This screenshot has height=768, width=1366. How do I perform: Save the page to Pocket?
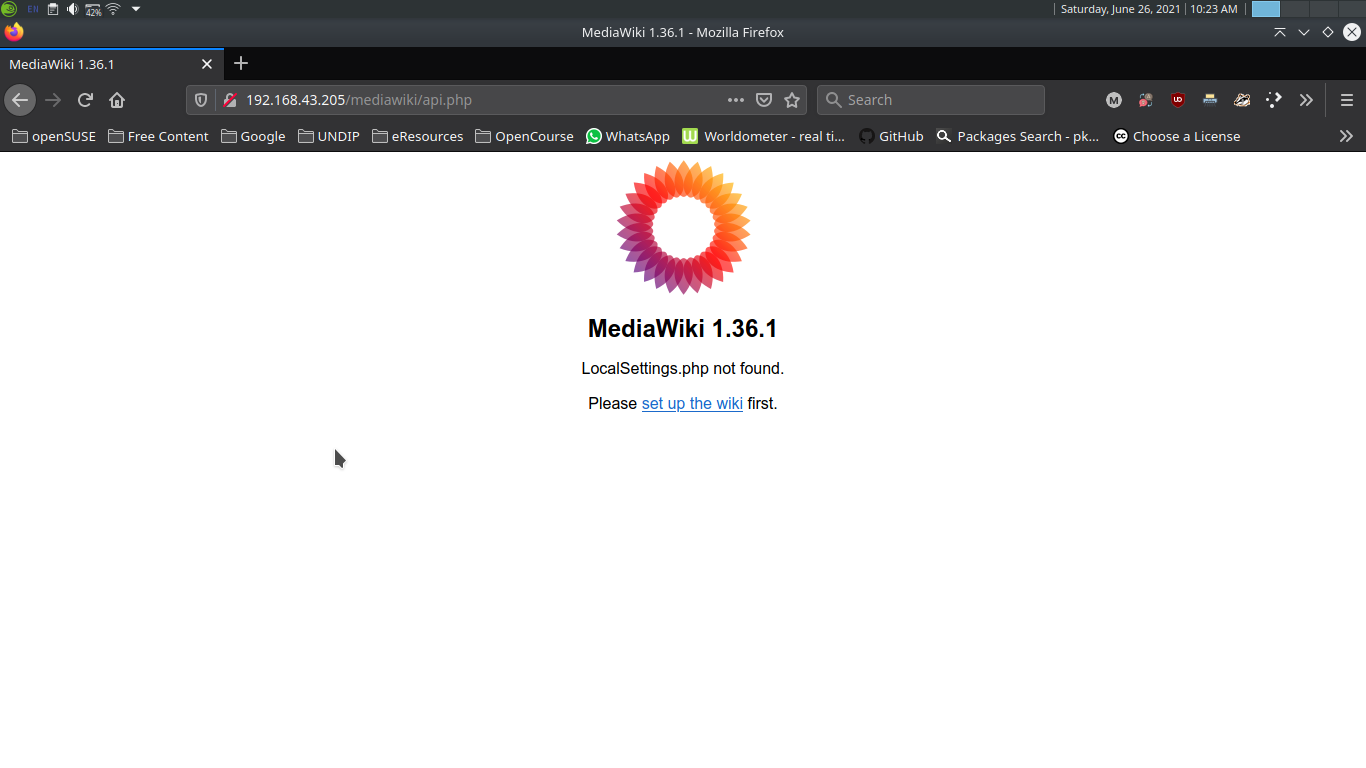[764, 100]
